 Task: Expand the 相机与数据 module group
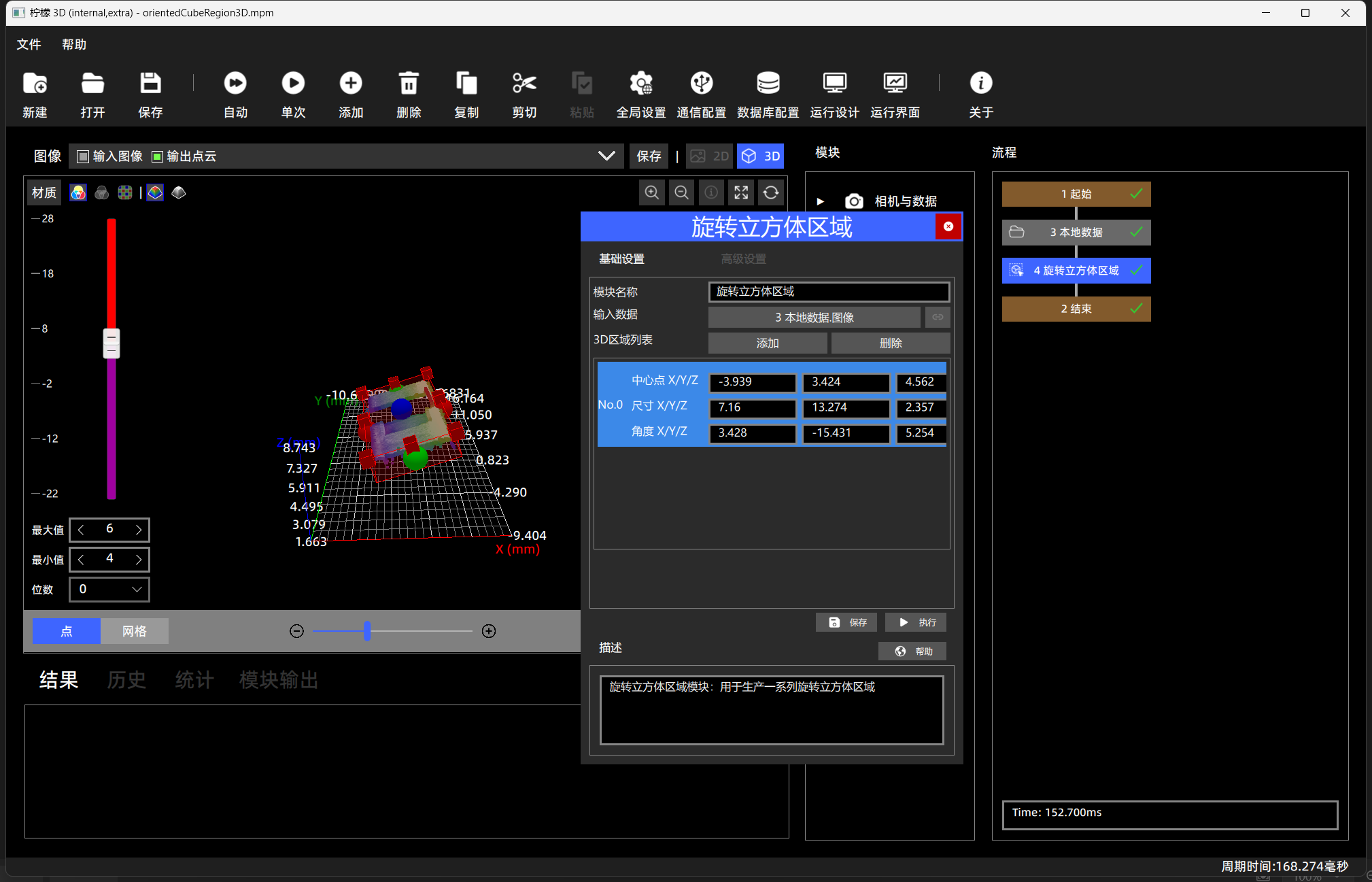click(x=821, y=201)
